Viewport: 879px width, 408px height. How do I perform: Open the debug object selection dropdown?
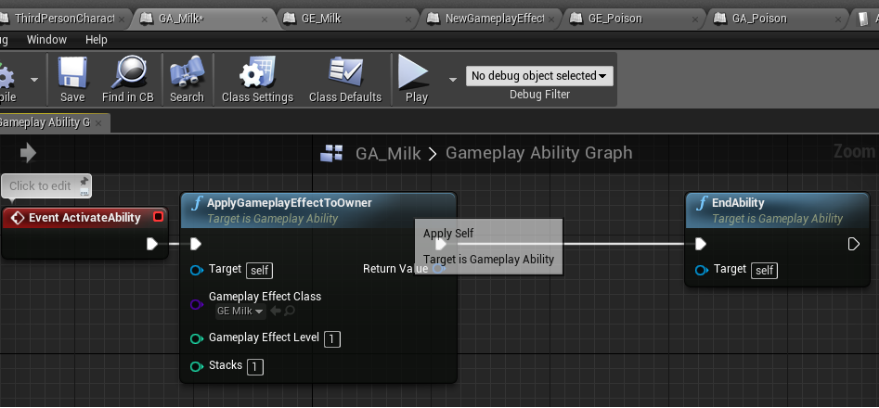(539, 76)
